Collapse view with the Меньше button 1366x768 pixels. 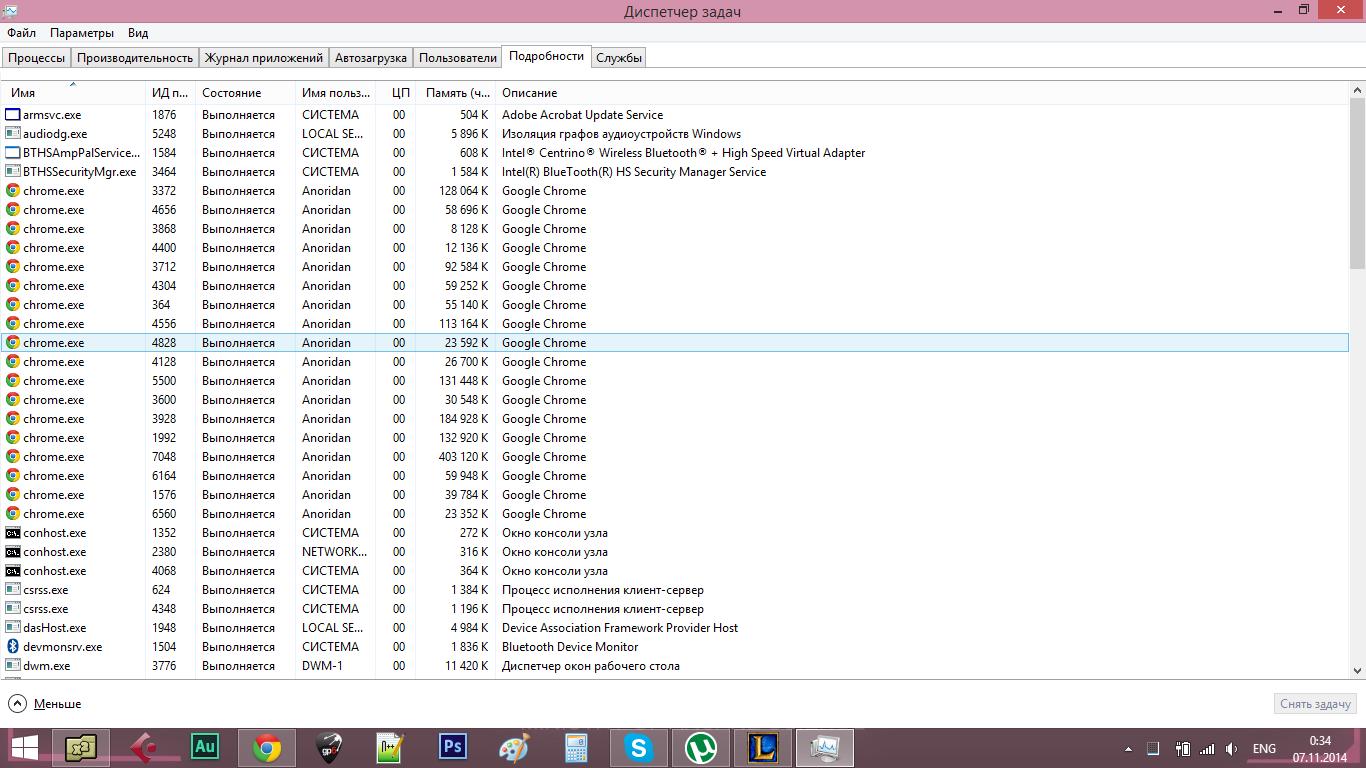[45, 704]
